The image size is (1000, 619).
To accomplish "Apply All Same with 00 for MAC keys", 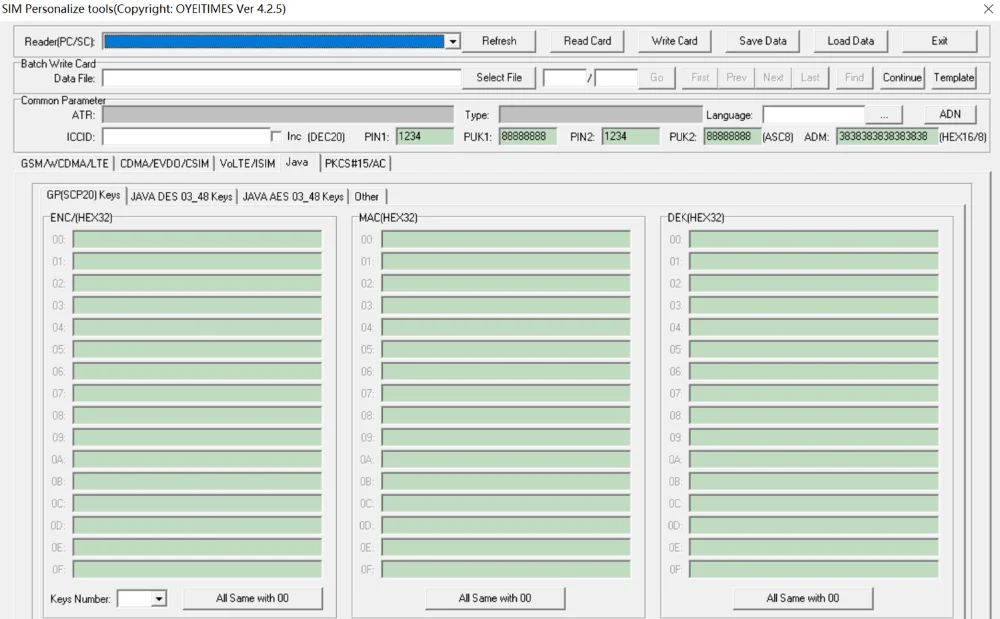I will [x=495, y=598].
